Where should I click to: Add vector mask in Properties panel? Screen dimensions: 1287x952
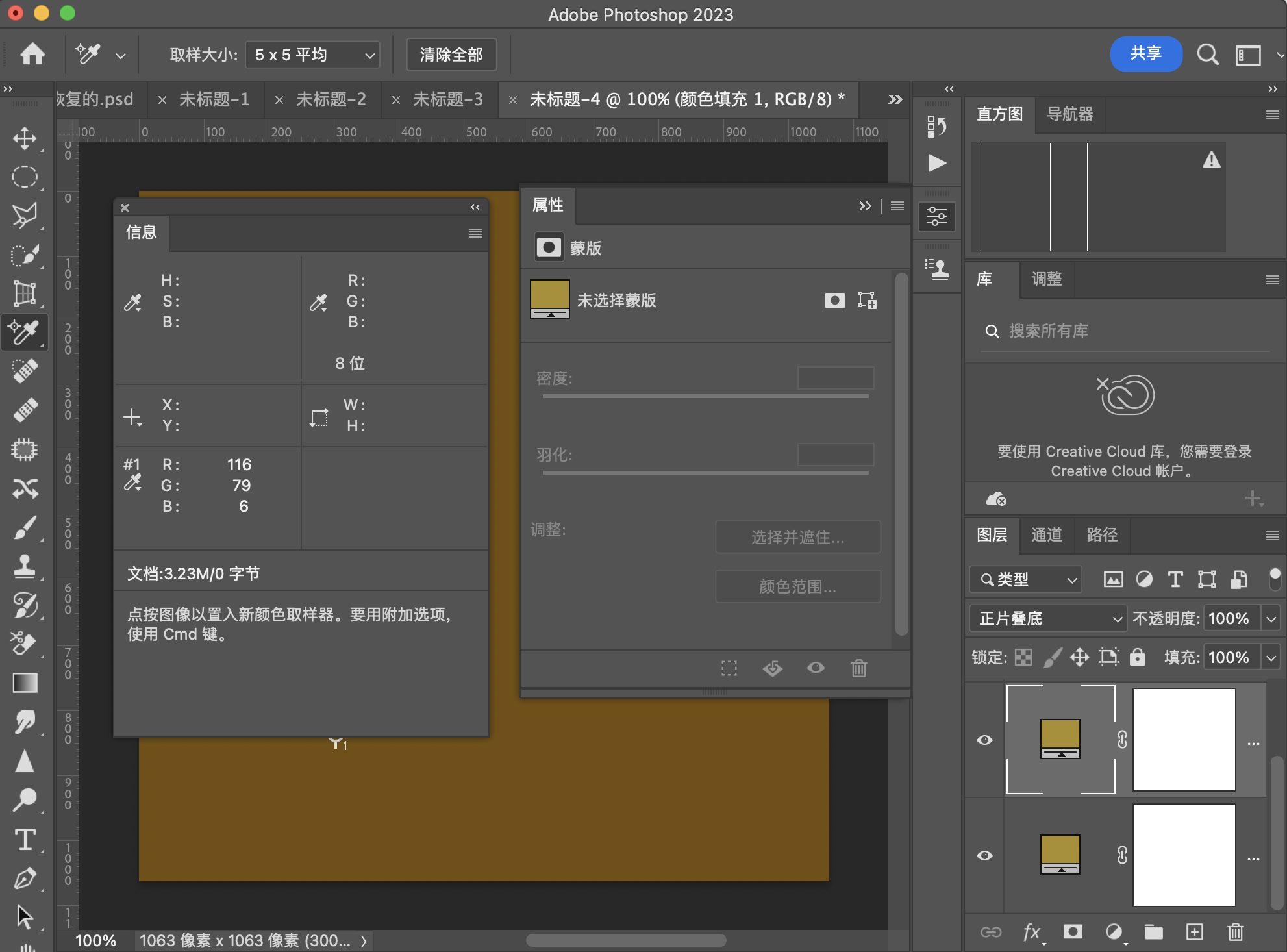[x=868, y=300]
